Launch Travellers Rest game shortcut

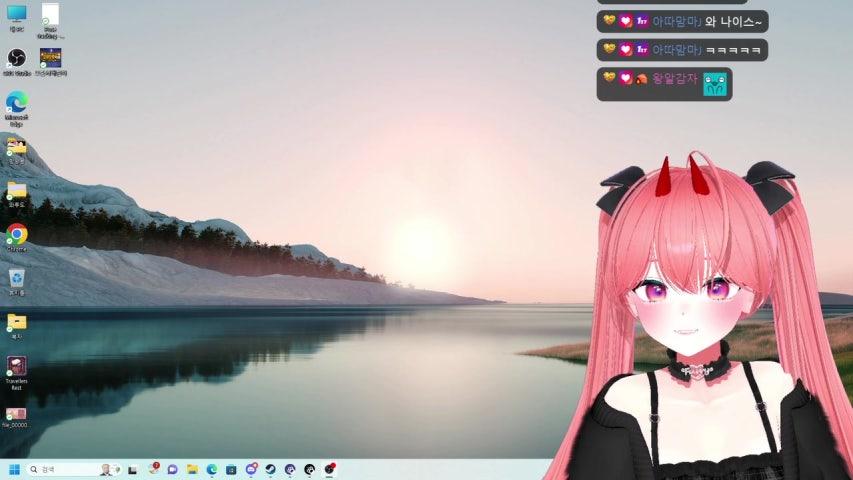point(16,373)
